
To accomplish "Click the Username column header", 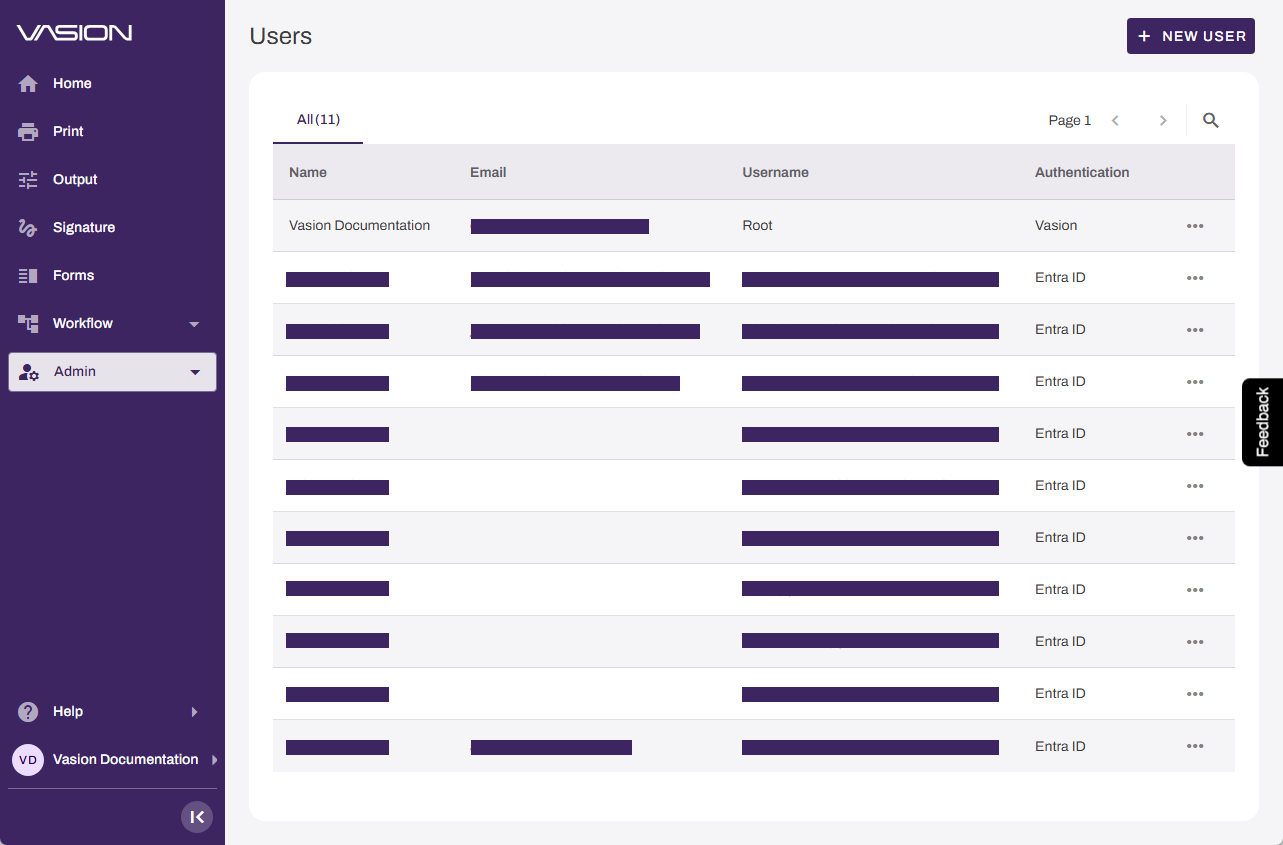I will click(775, 172).
